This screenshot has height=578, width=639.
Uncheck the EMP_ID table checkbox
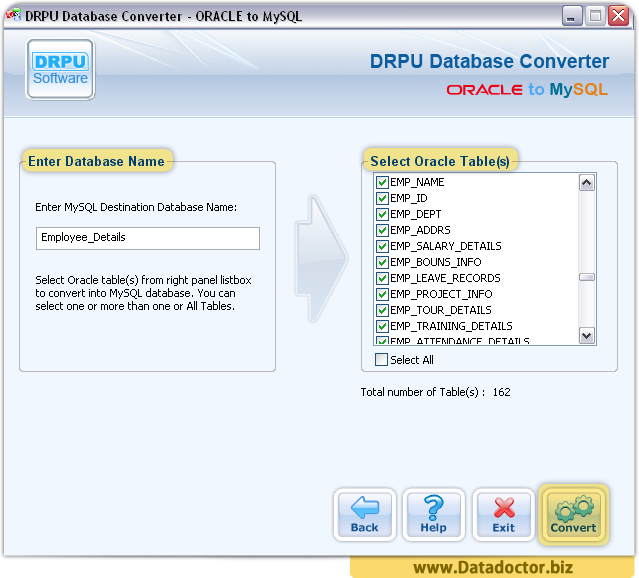382,198
